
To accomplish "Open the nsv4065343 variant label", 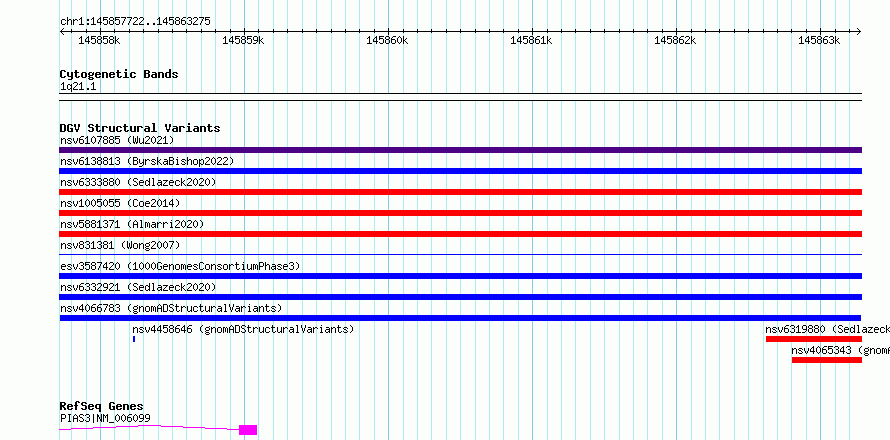I will coord(841,350).
